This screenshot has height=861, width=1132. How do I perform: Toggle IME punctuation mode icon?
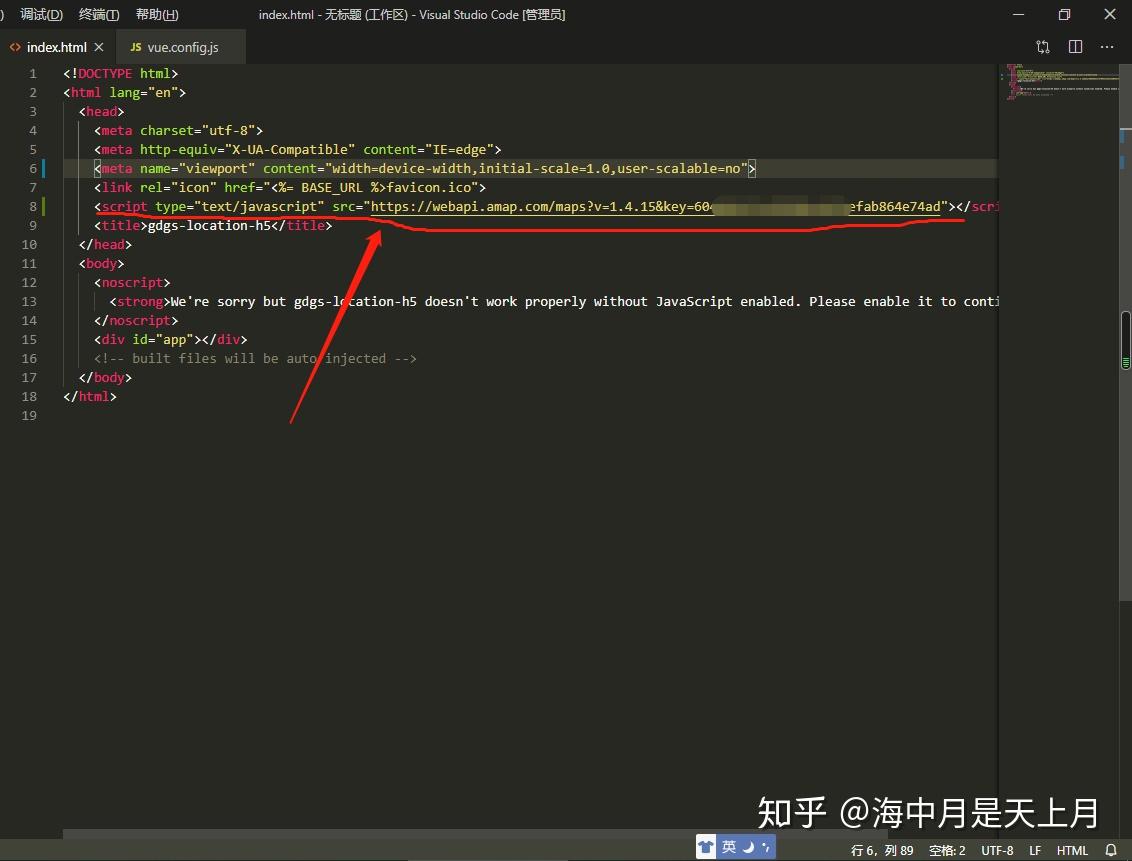(x=765, y=847)
